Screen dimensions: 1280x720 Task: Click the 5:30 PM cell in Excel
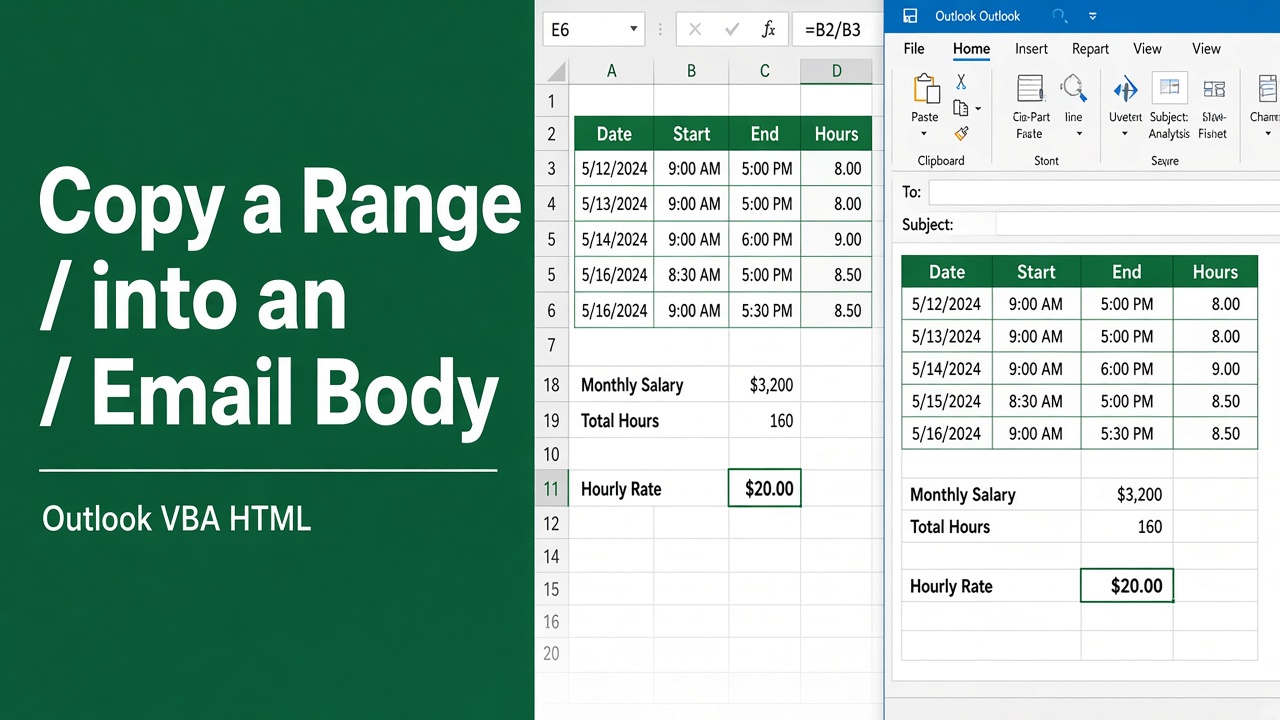tap(766, 311)
